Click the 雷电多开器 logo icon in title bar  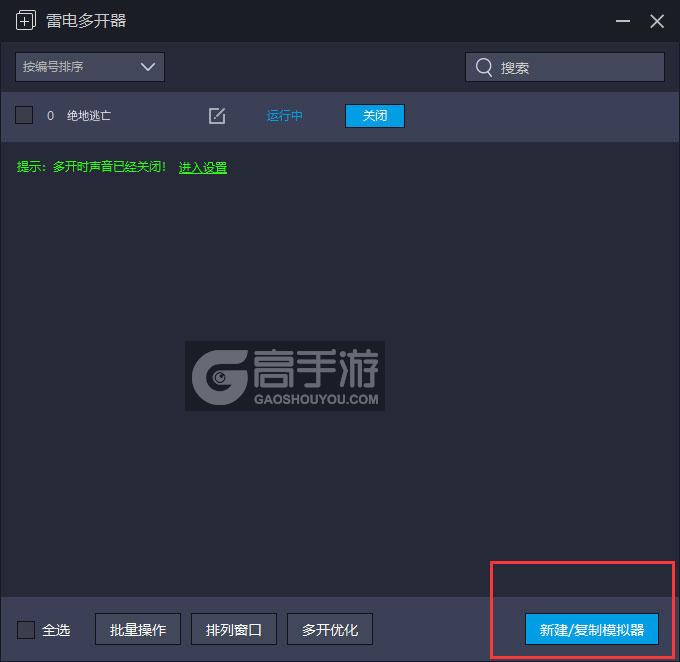click(x=26, y=20)
